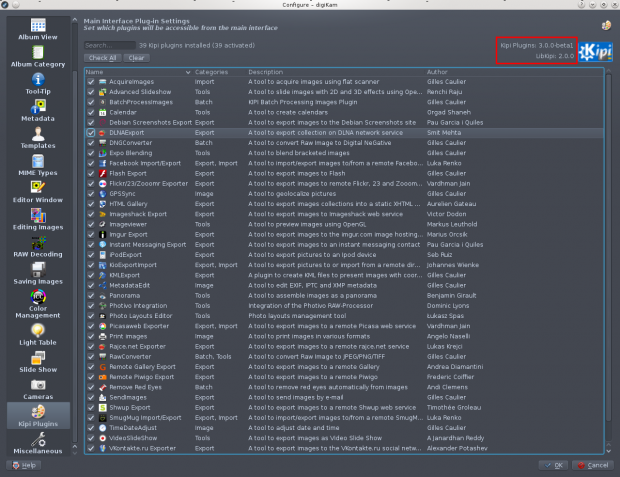Viewport: 620px width, 477px height.
Task: Cancel the configuration dialog
Action: [x=593, y=465]
